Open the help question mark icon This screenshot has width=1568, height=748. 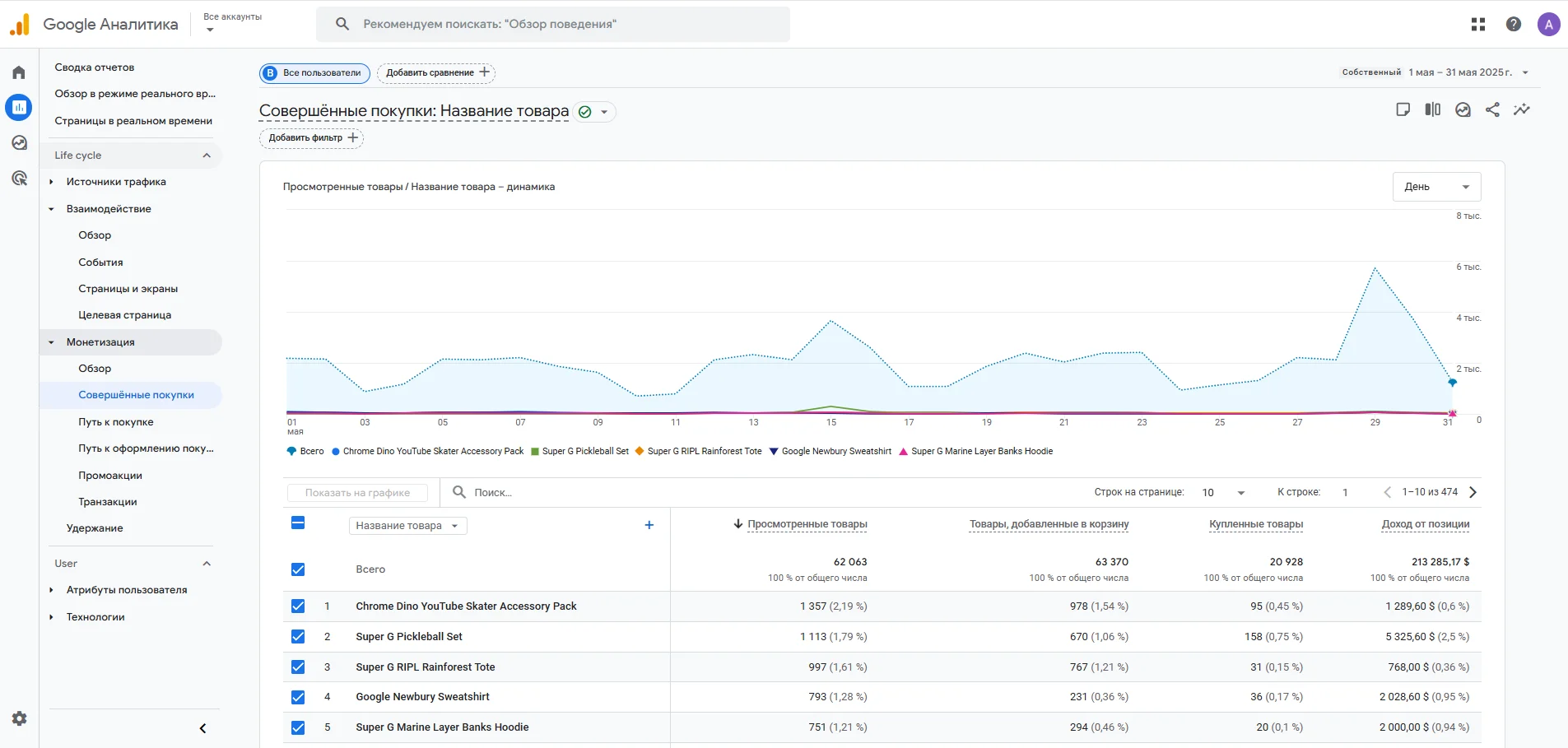tap(1514, 25)
